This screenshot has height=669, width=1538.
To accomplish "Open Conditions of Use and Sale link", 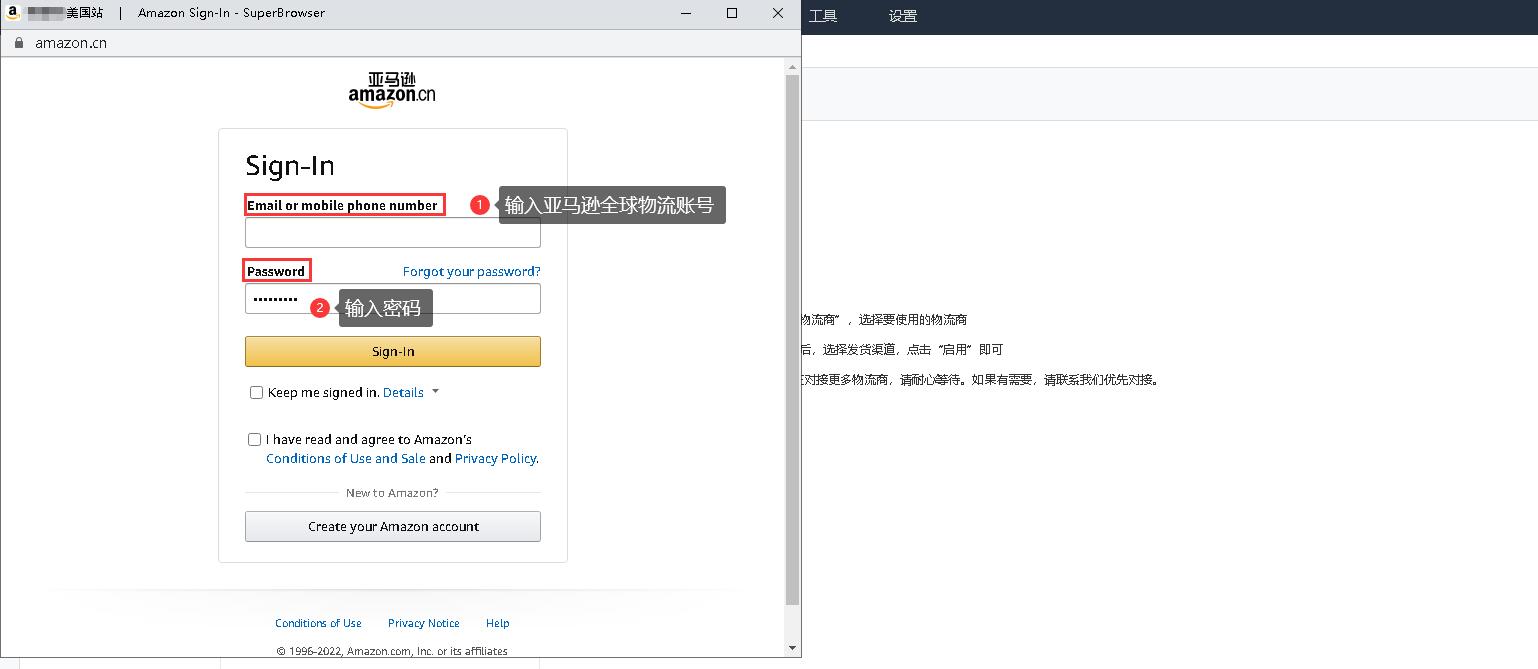I will [346, 458].
